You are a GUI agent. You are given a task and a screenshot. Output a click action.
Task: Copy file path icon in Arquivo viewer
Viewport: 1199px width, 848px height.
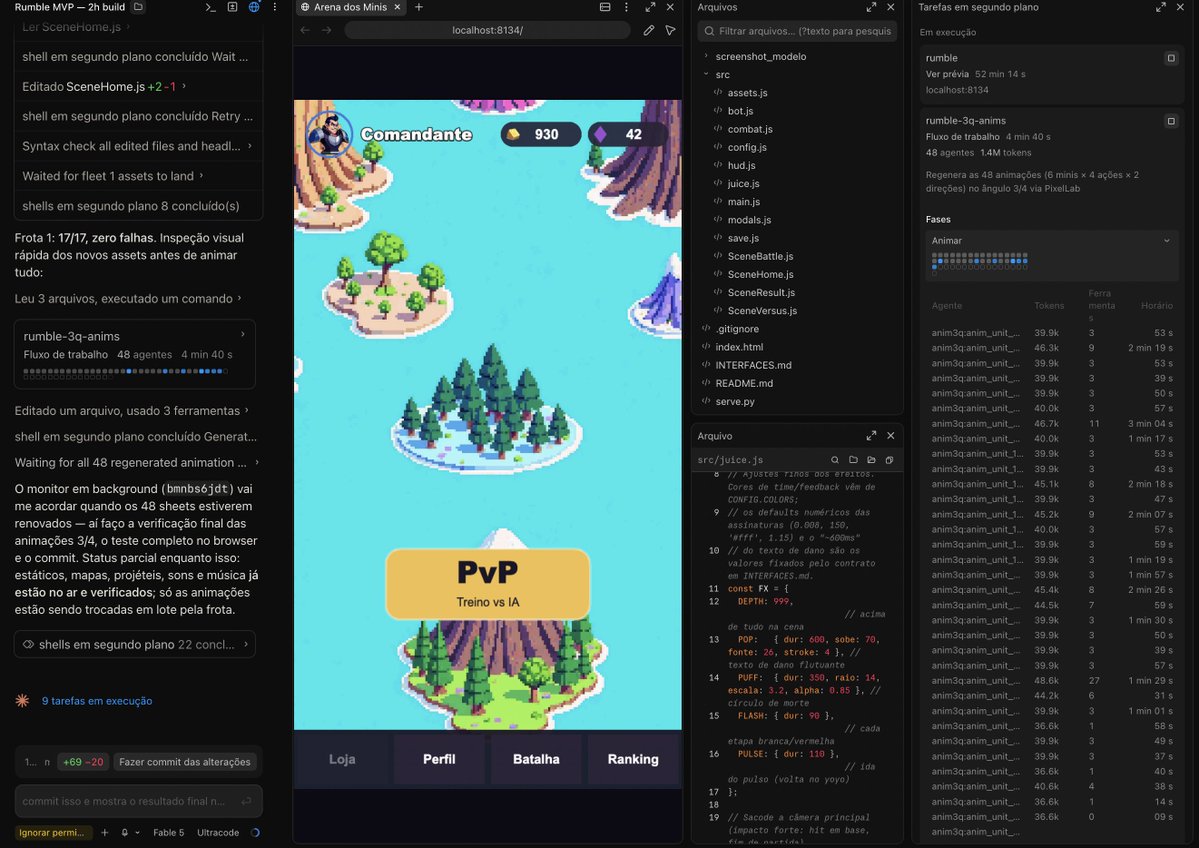tap(889, 460)
